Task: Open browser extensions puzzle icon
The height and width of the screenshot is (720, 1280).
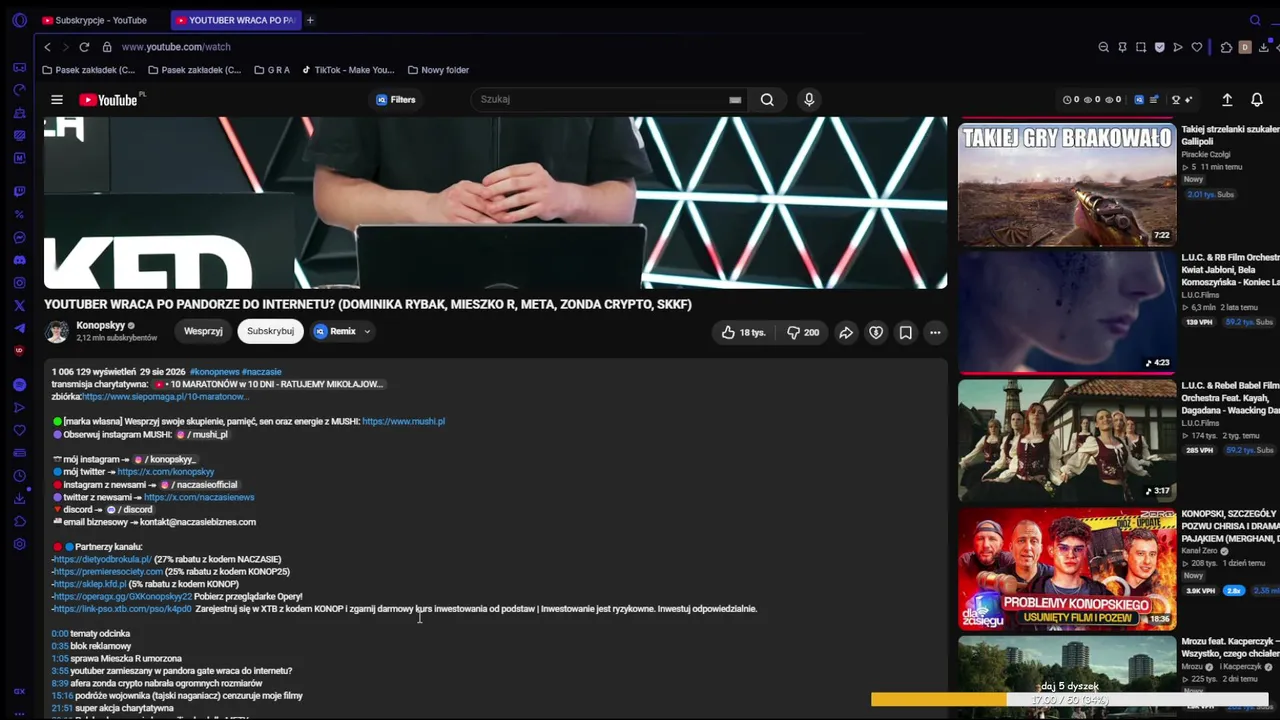Action: click(x=1227, y=47)
